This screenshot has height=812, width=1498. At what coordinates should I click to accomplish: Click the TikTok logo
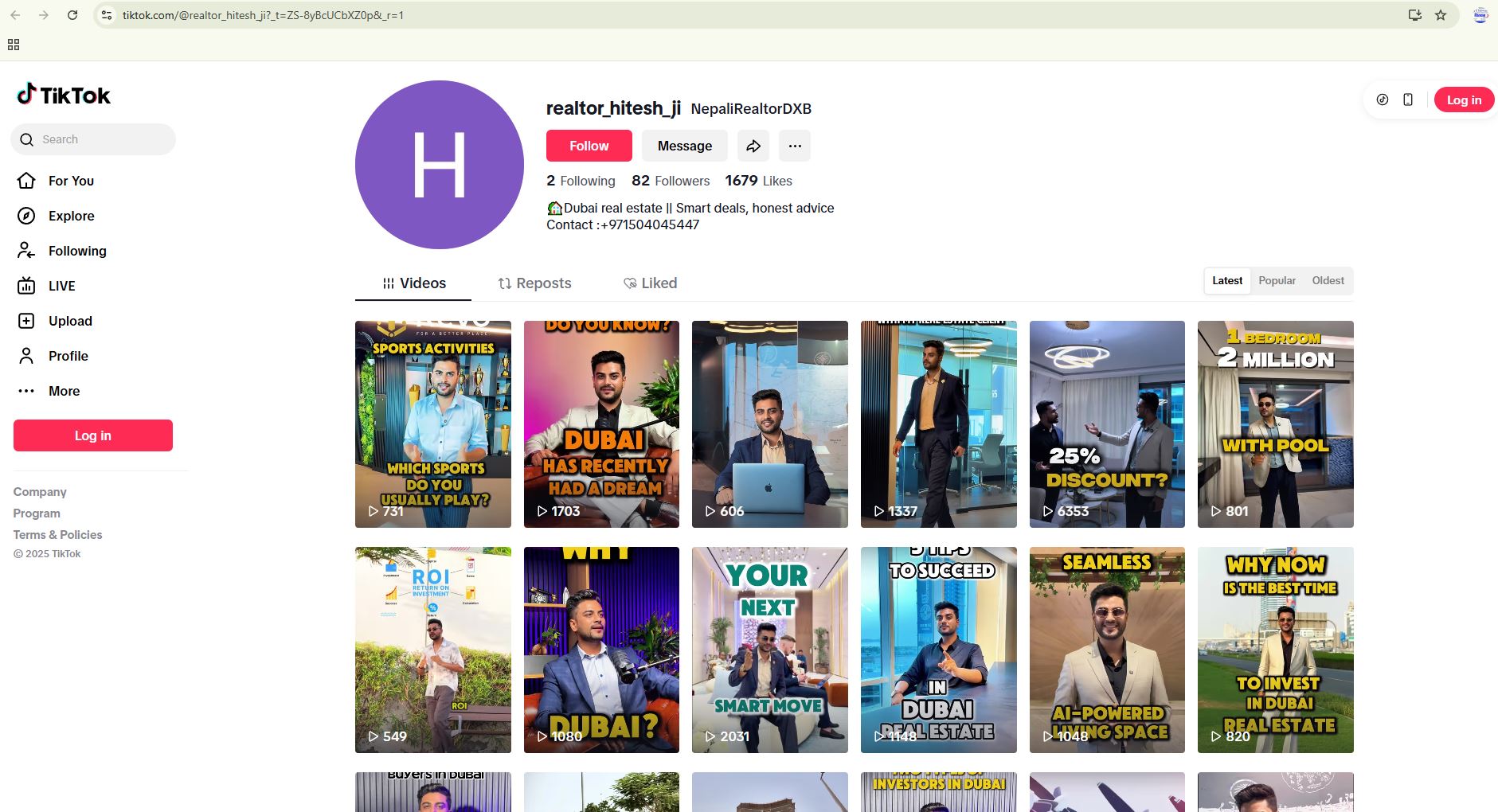click(x=64, y=95)
